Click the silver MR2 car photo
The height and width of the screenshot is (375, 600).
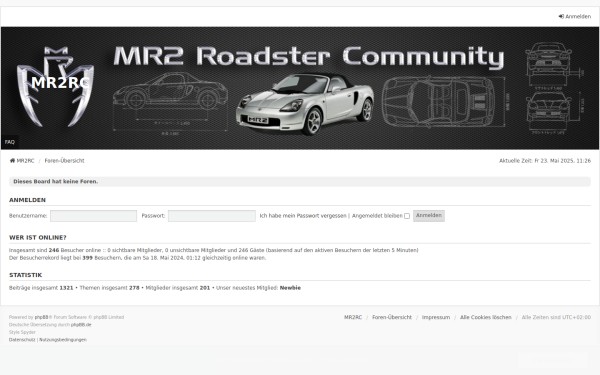pos(305,104)
